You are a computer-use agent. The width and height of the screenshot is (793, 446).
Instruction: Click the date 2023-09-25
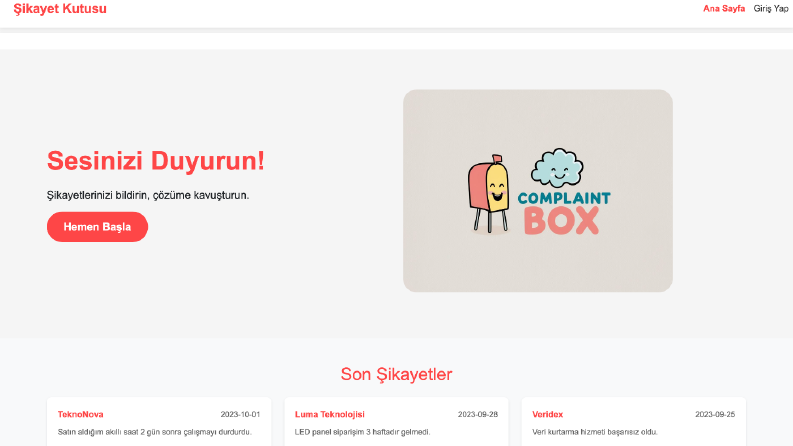tap(715, 414)
